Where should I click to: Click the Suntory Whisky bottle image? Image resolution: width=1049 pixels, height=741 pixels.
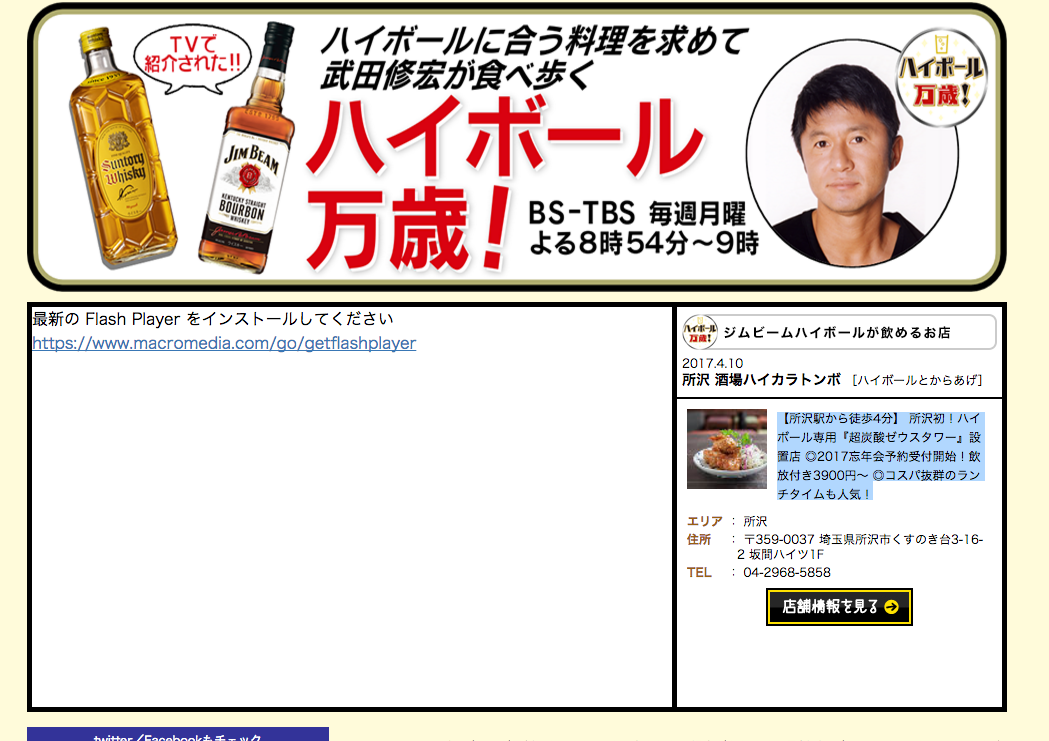click(x=122, y=147)
